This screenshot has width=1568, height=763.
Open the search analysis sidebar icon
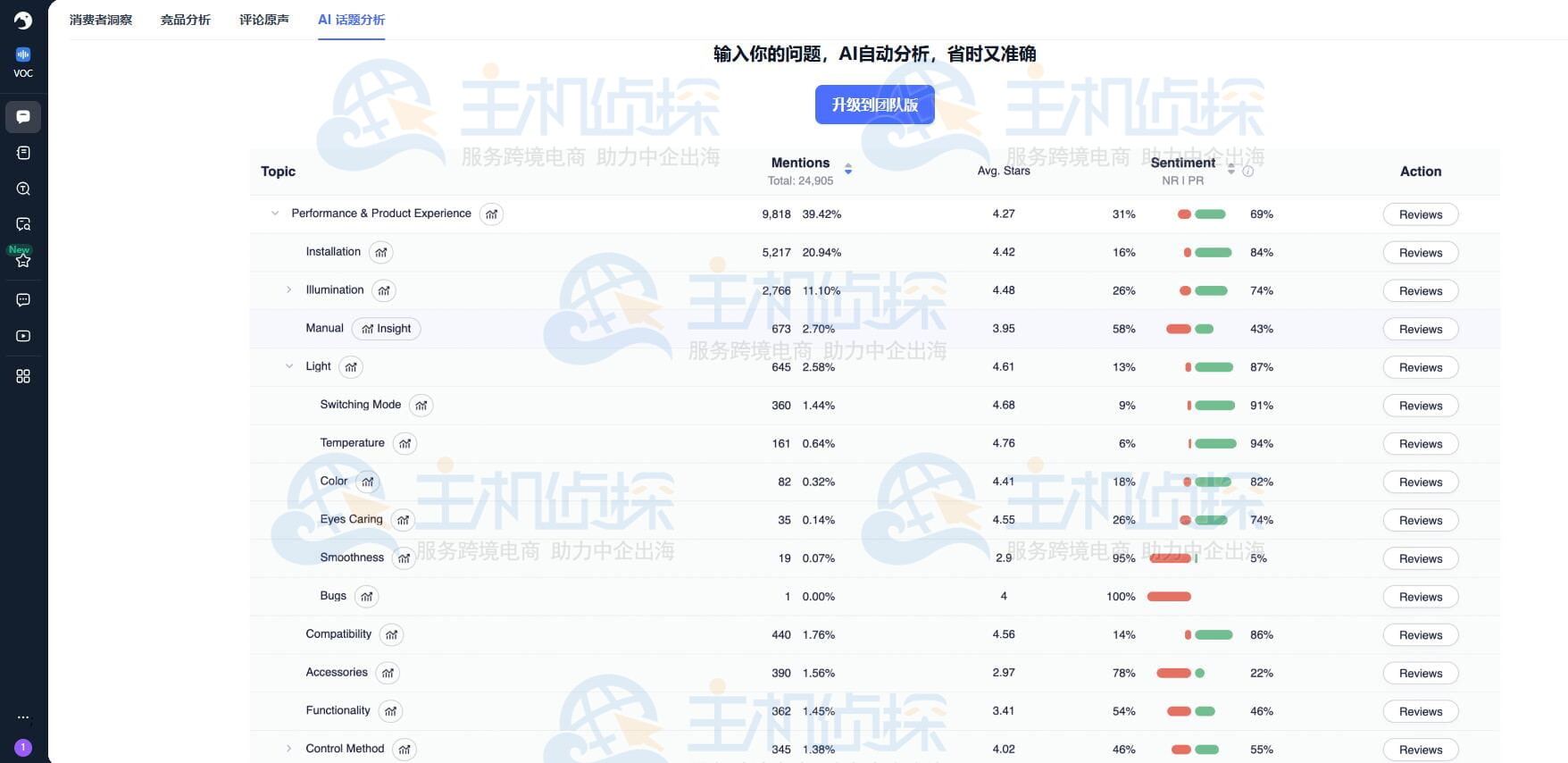click(x=23, y=189)
